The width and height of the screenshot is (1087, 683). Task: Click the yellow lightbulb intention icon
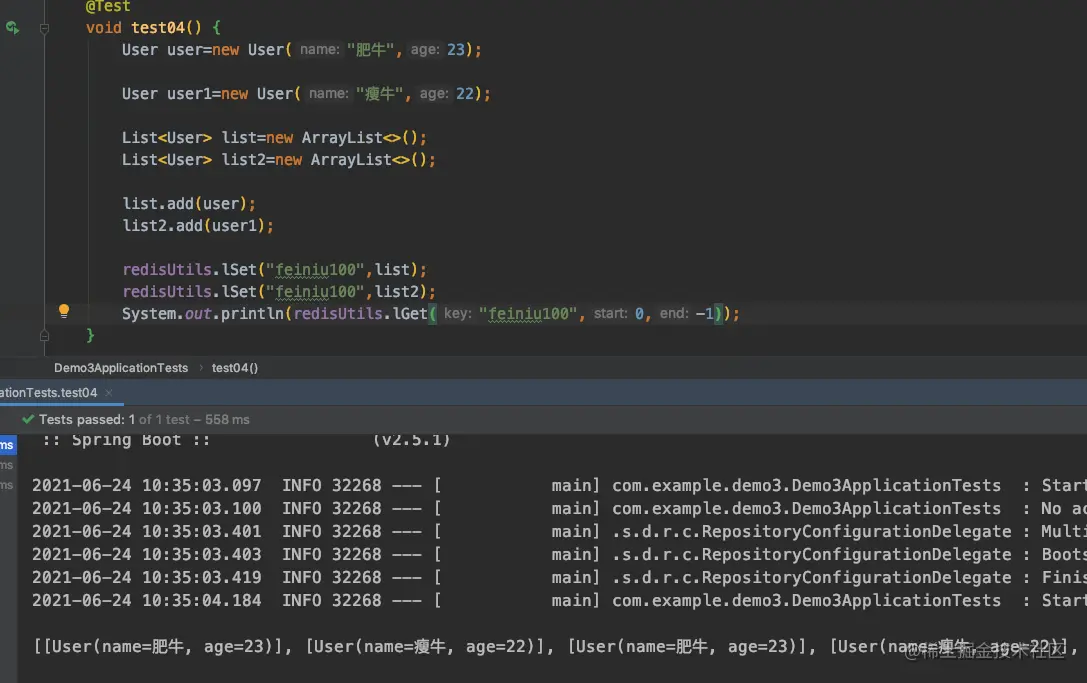(x=64, y=311)
